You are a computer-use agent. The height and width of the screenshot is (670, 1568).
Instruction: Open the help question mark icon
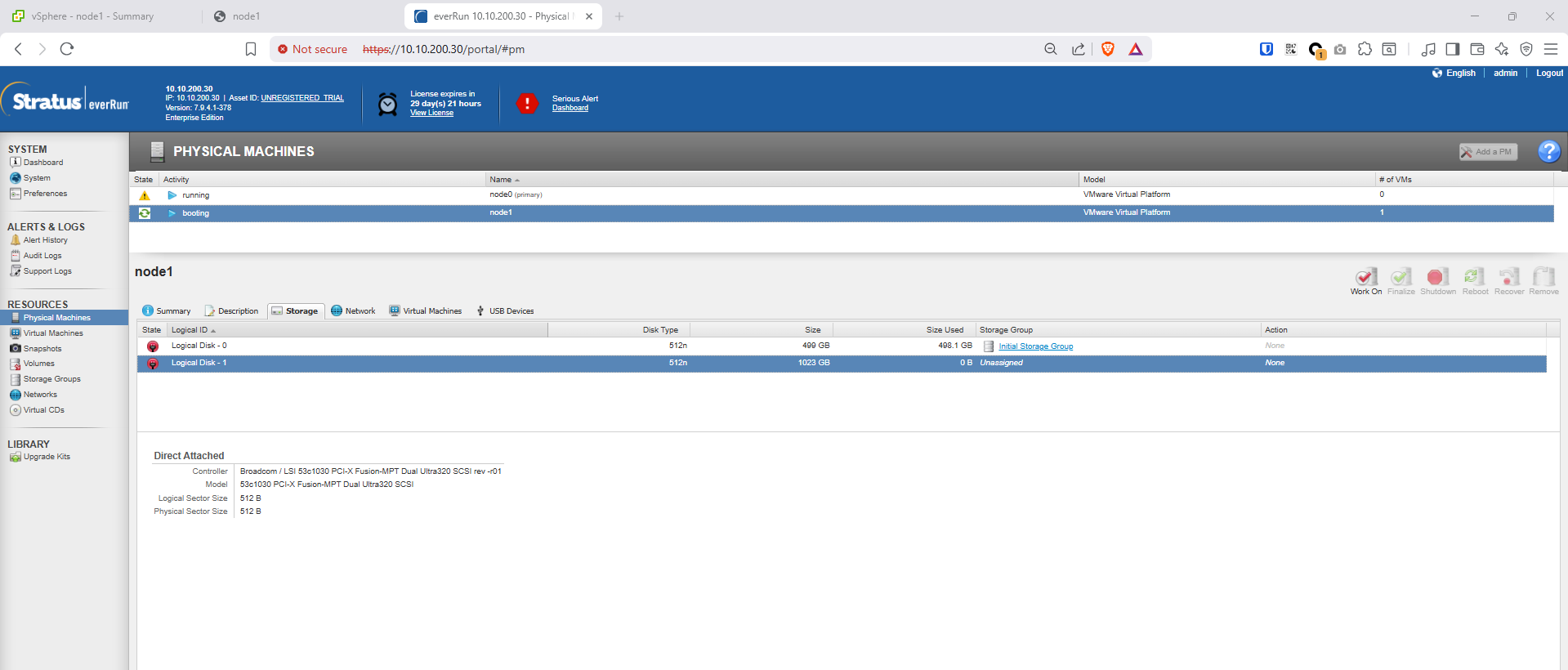click(1548, 151)
